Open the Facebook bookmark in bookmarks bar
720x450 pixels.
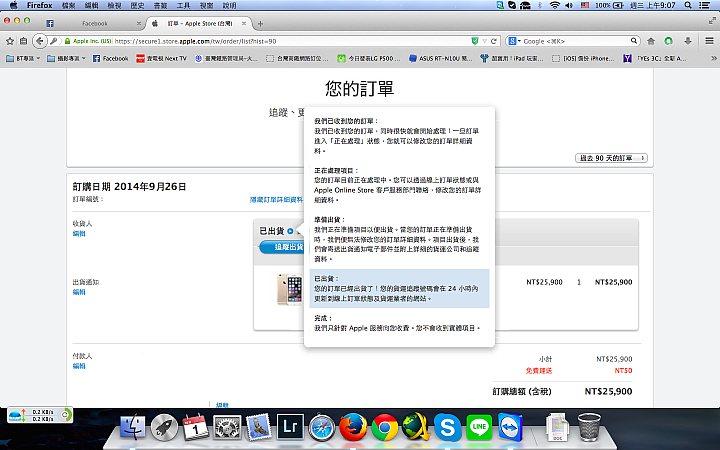[x=110, y=58]
